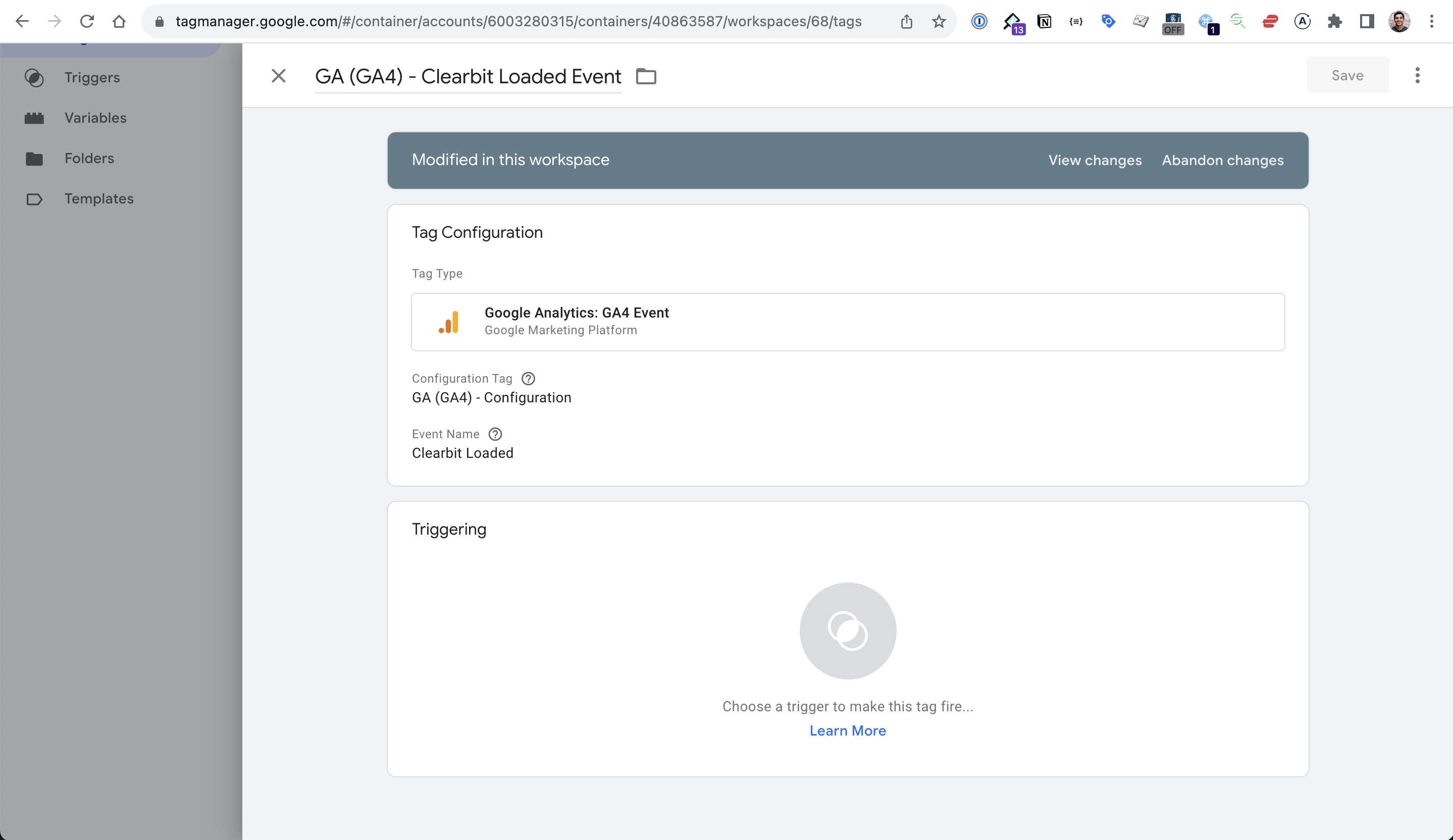Click the Tag Configuration heading

[x=477, y=232]
